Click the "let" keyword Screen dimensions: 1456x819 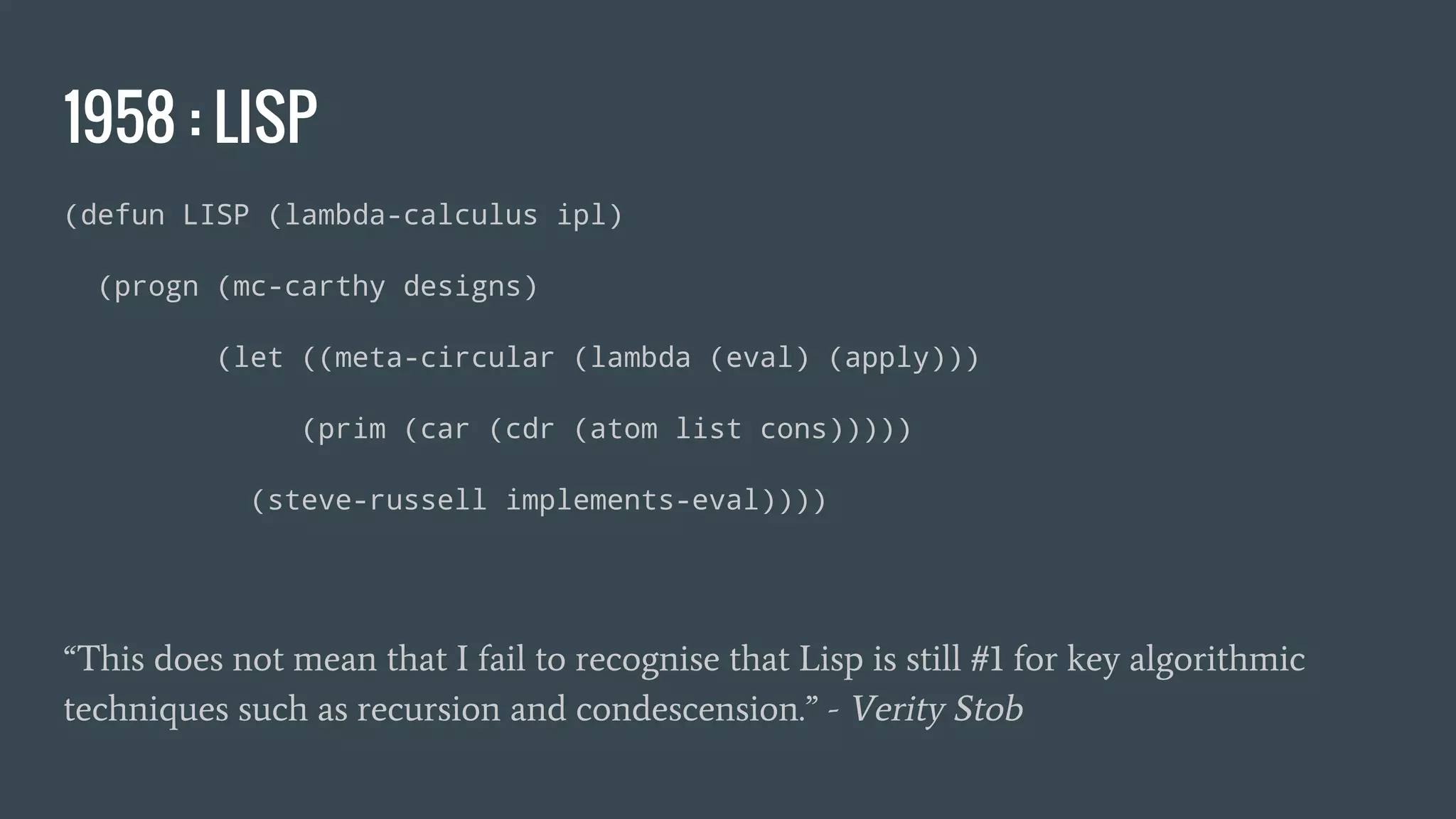coord(258,358)
